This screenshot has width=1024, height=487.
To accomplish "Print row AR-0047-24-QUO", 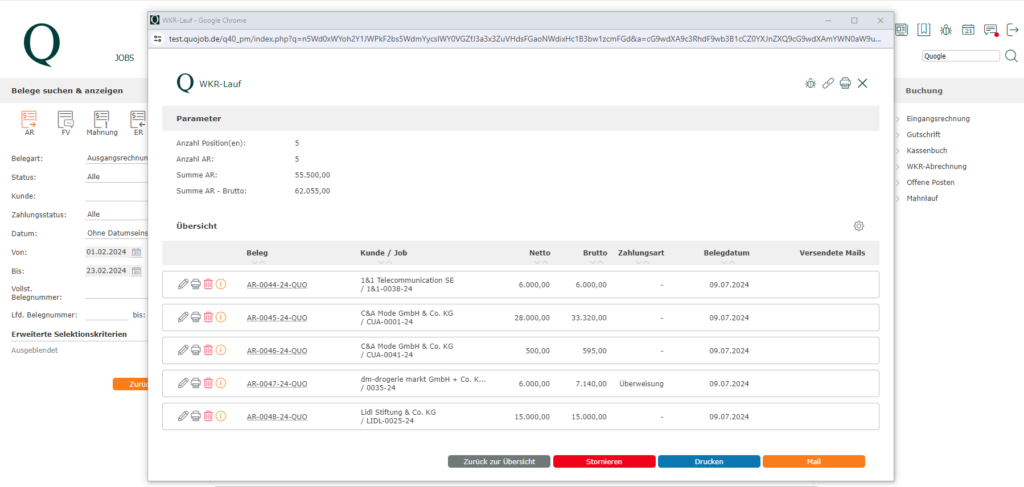I will 195,383.
